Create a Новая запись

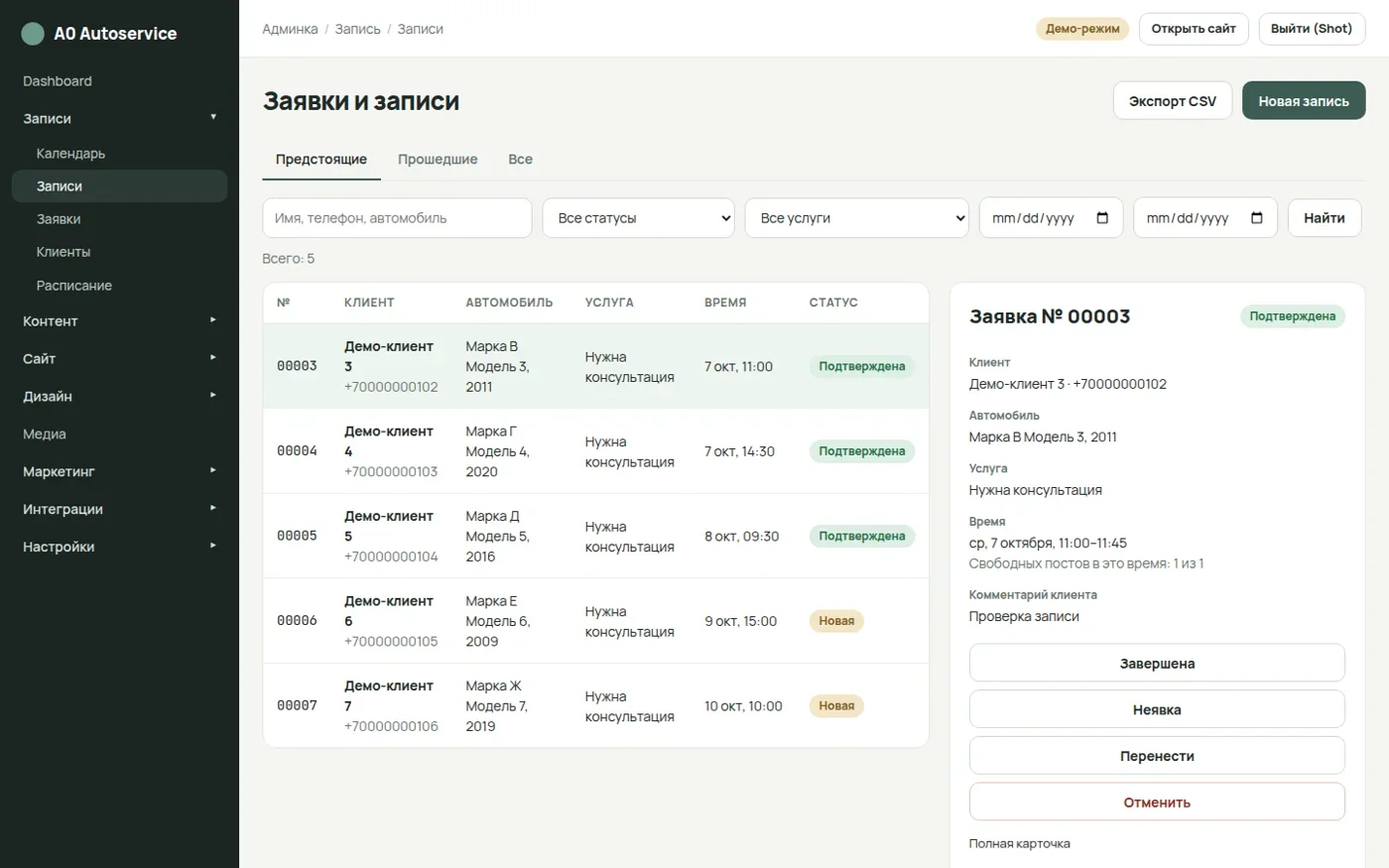click(1304, 101)
